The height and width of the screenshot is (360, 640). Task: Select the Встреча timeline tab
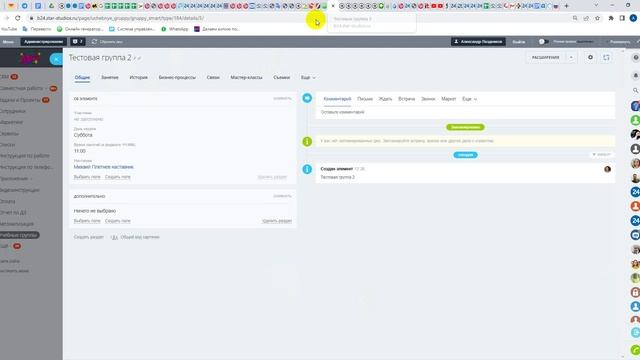click(407, 99)
